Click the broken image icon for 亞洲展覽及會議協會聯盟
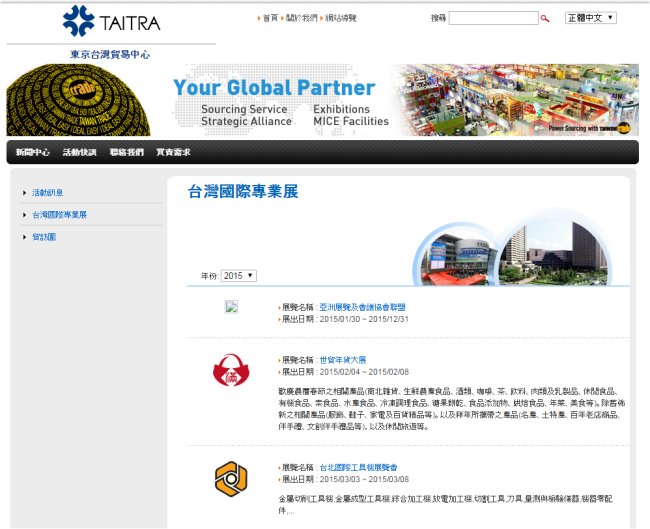This screenshot has height=529, width=650. [231, 308]
